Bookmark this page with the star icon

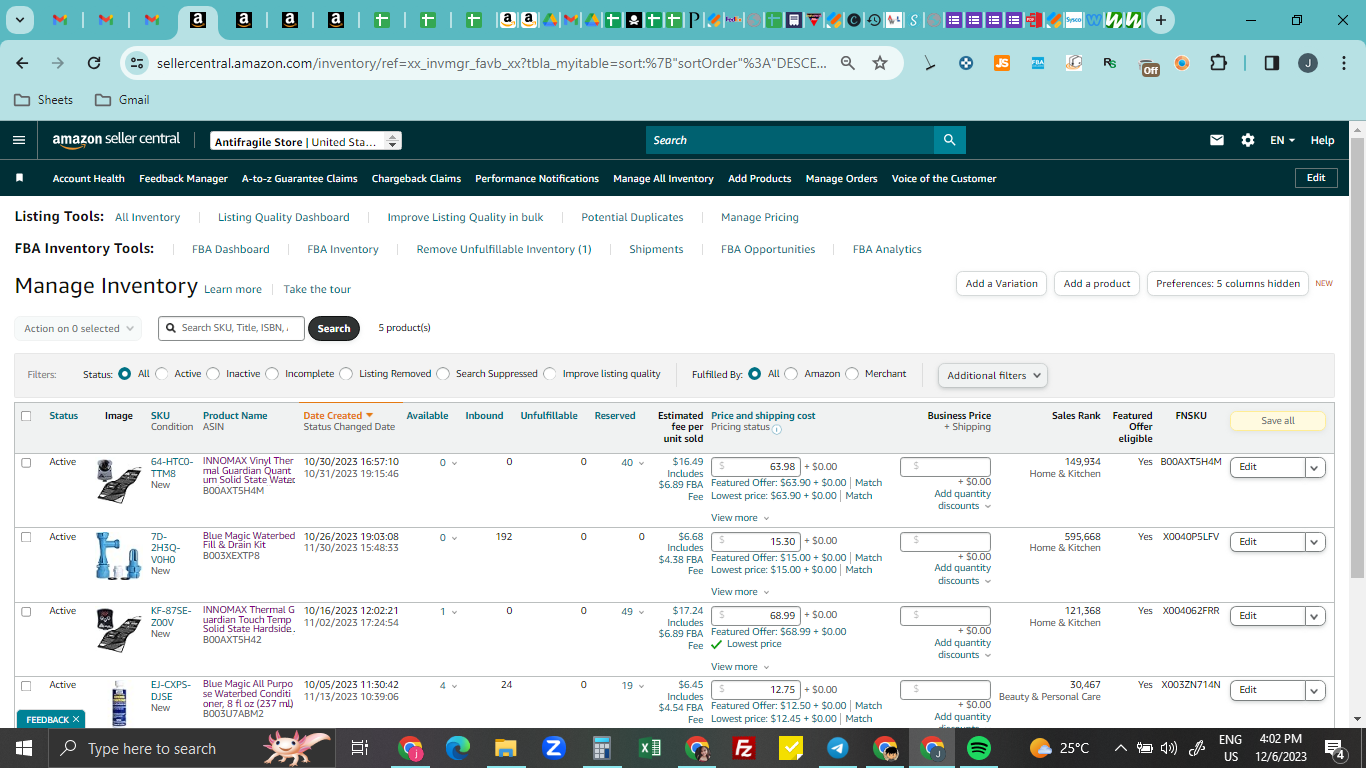(880, 63)
